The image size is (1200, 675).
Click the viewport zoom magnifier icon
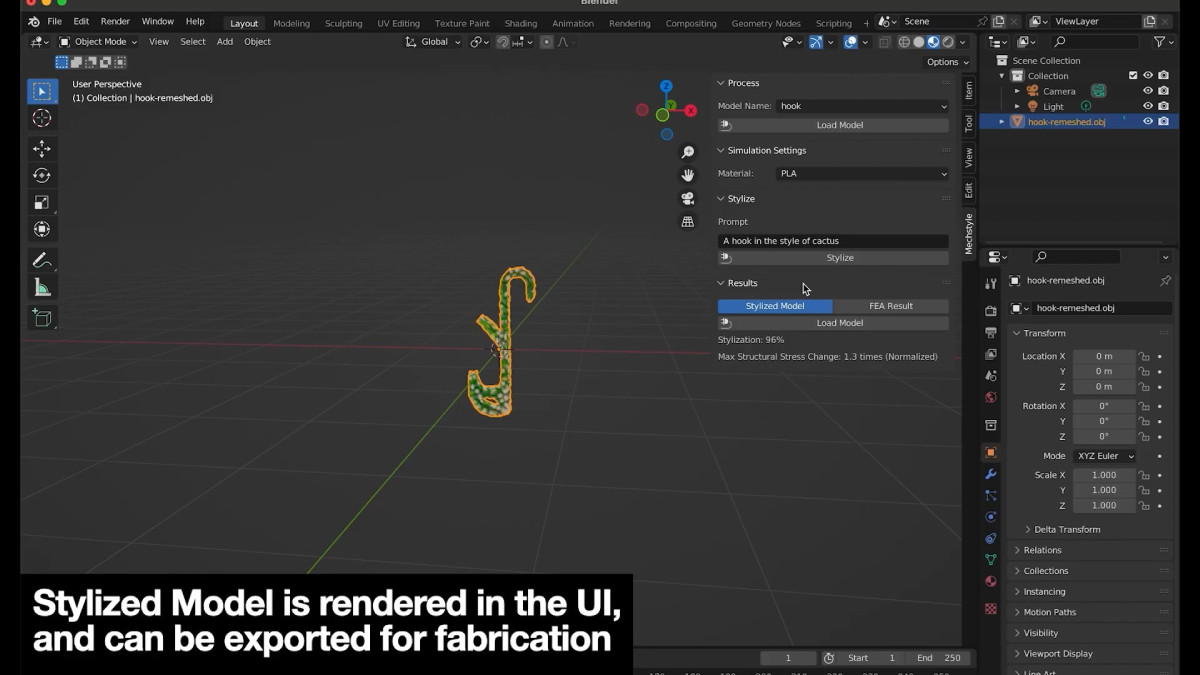[x=687, y=152]
